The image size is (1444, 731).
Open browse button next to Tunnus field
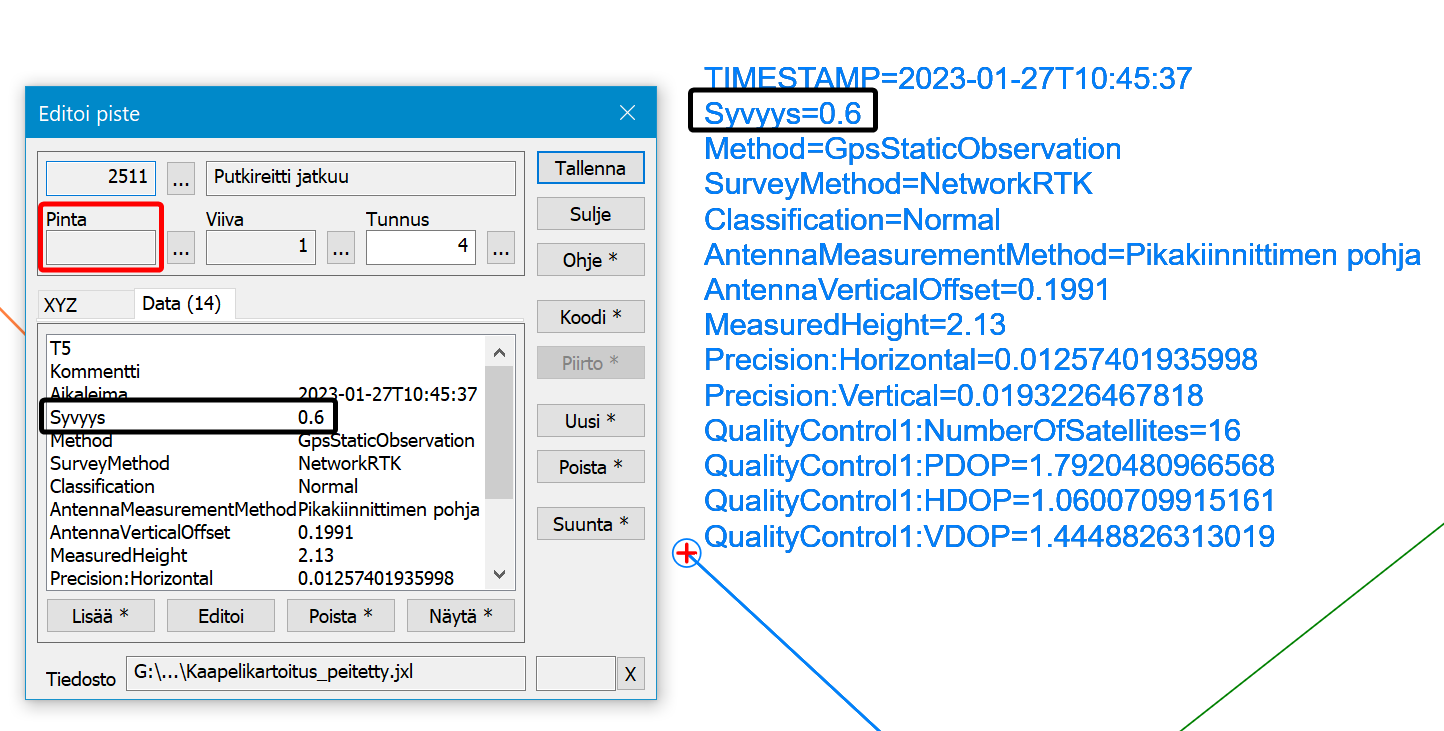coord(501,248)
